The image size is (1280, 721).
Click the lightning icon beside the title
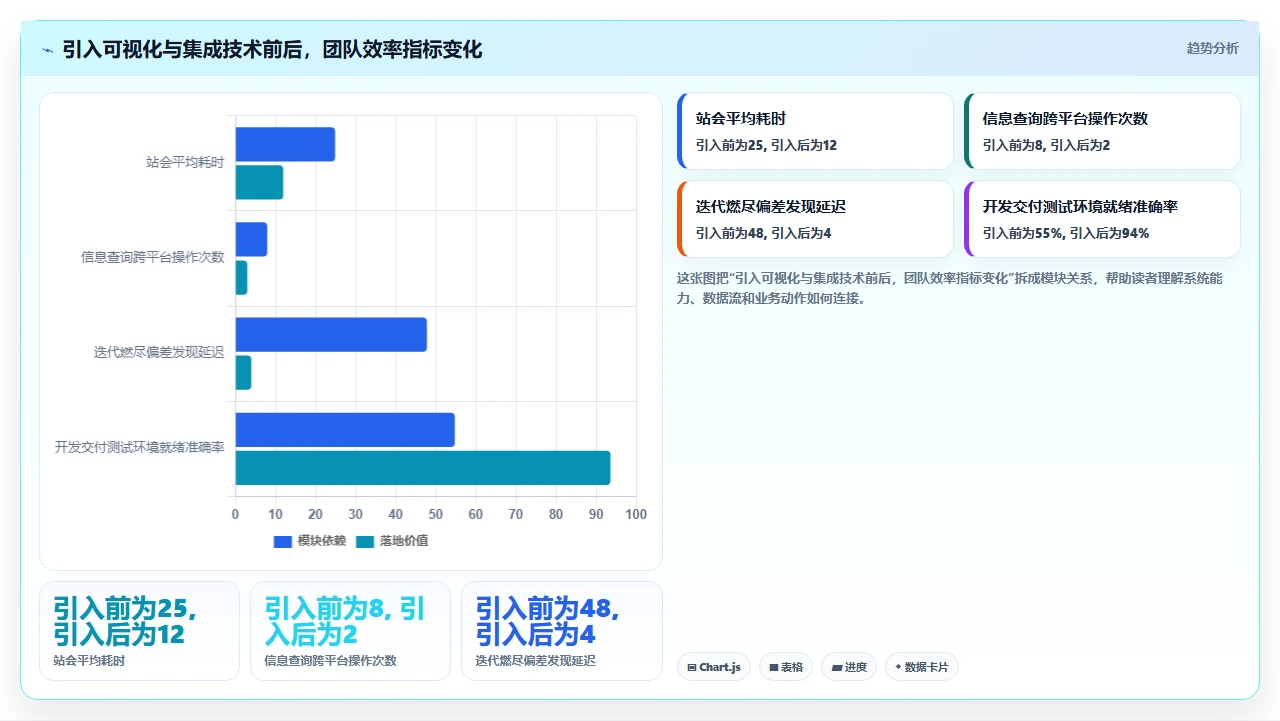pos(47,50)
